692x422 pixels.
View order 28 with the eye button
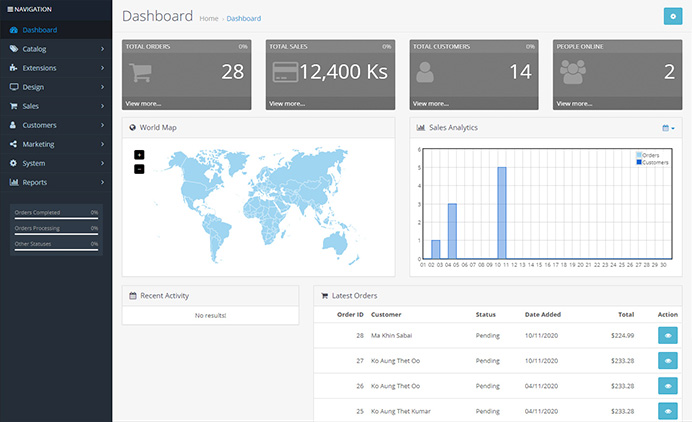coord(668,335)
